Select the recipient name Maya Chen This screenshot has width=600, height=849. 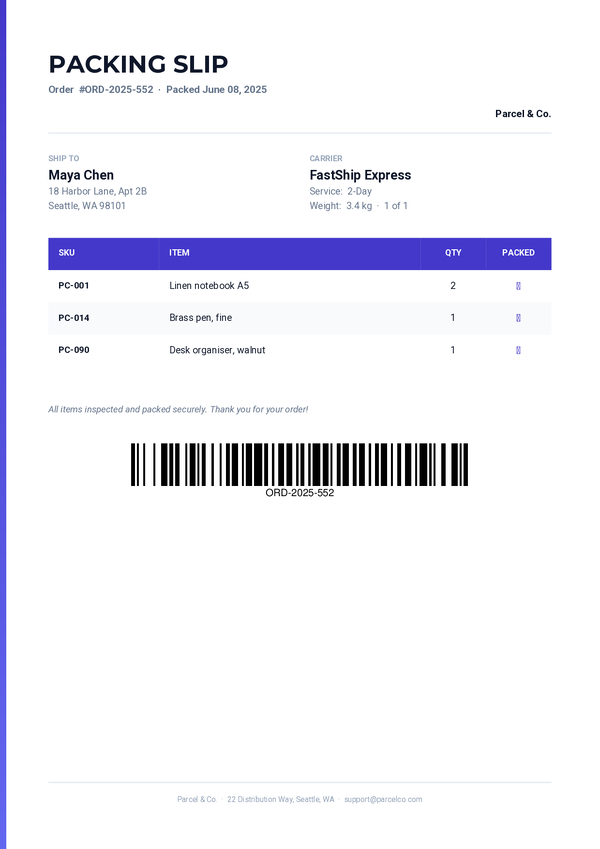point(81,175)
